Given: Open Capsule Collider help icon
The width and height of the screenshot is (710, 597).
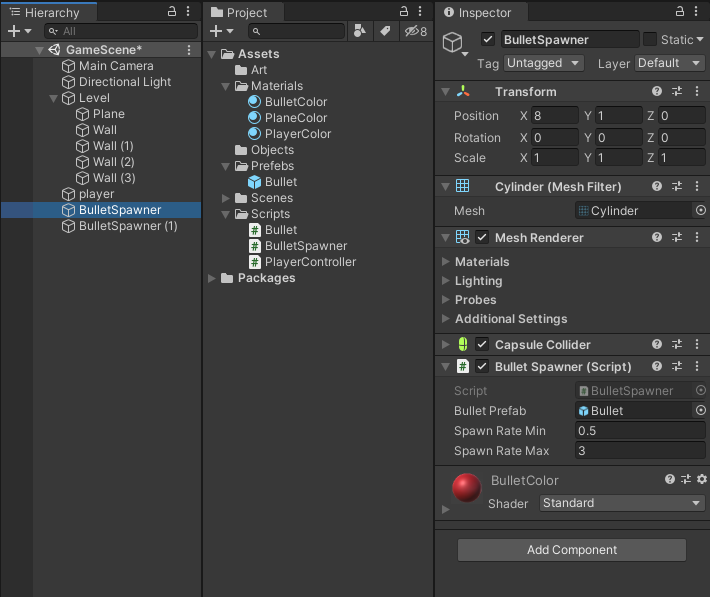Looking at the screenshot, I should pos(657,344).
